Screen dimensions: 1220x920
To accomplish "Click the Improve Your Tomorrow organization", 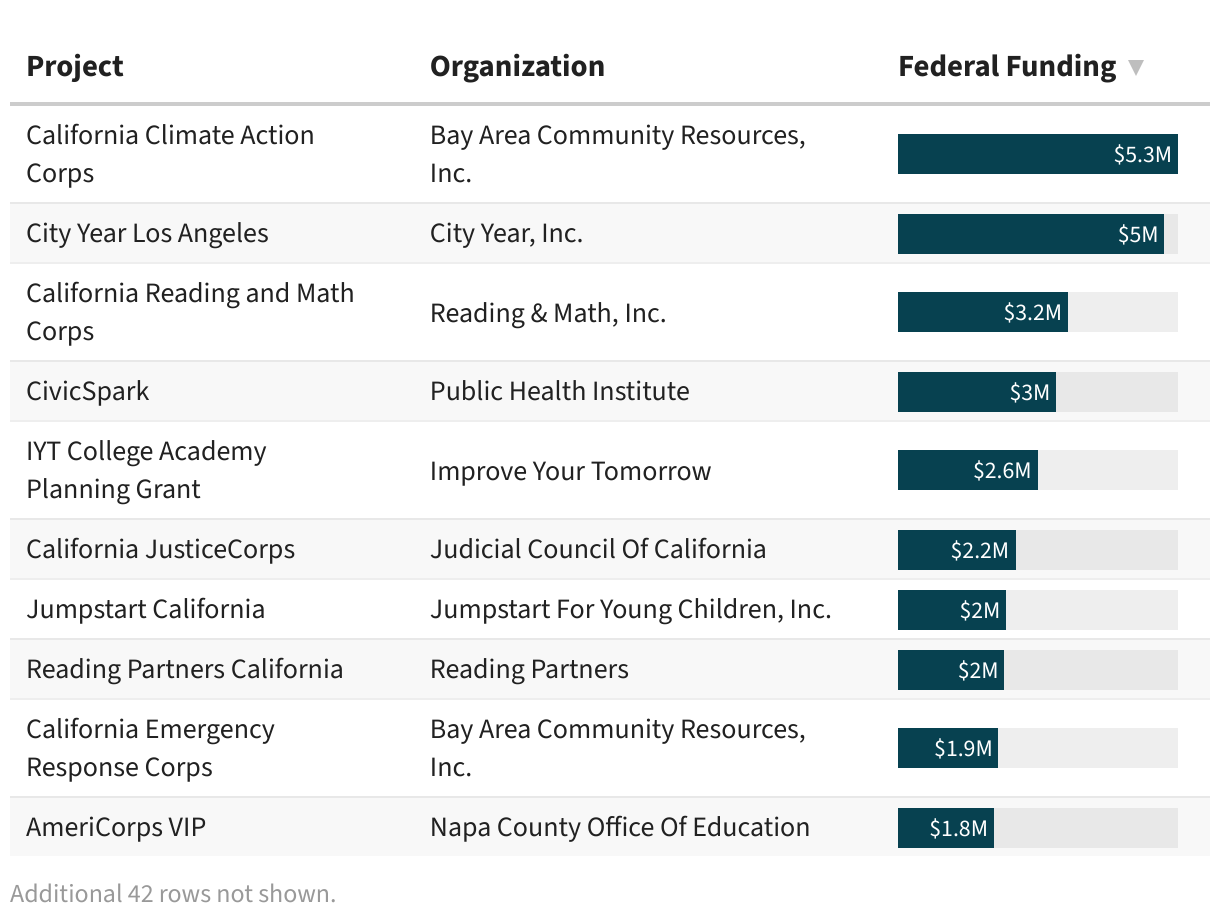I will (570, 471).
